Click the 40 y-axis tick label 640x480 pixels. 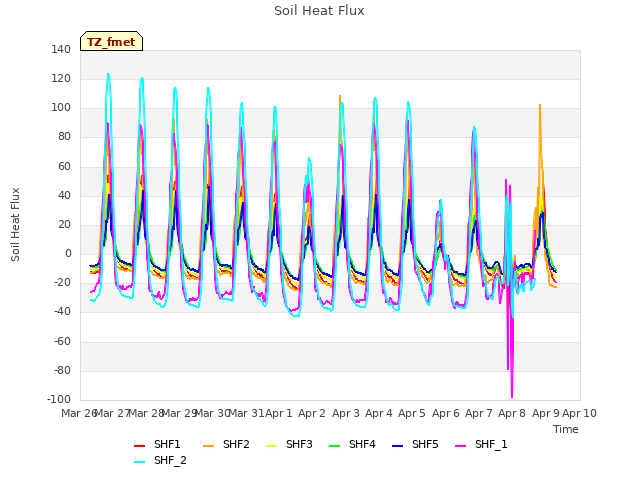coord(64,195)
